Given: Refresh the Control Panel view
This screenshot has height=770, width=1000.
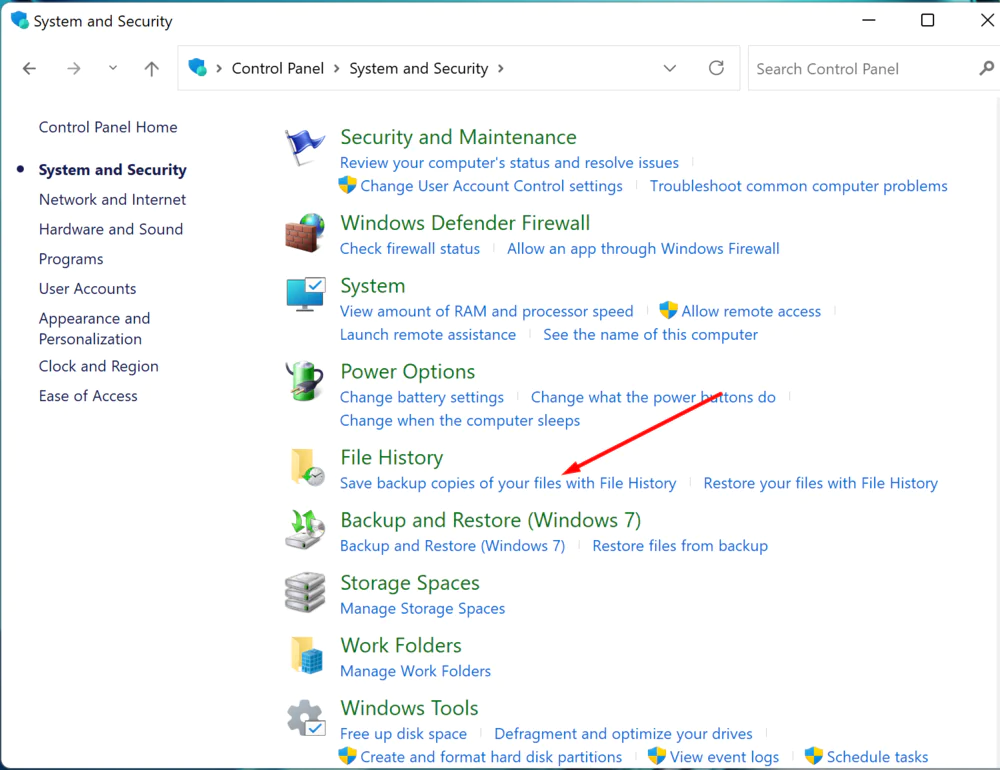Looking at the screenshot, I should 716,68.
